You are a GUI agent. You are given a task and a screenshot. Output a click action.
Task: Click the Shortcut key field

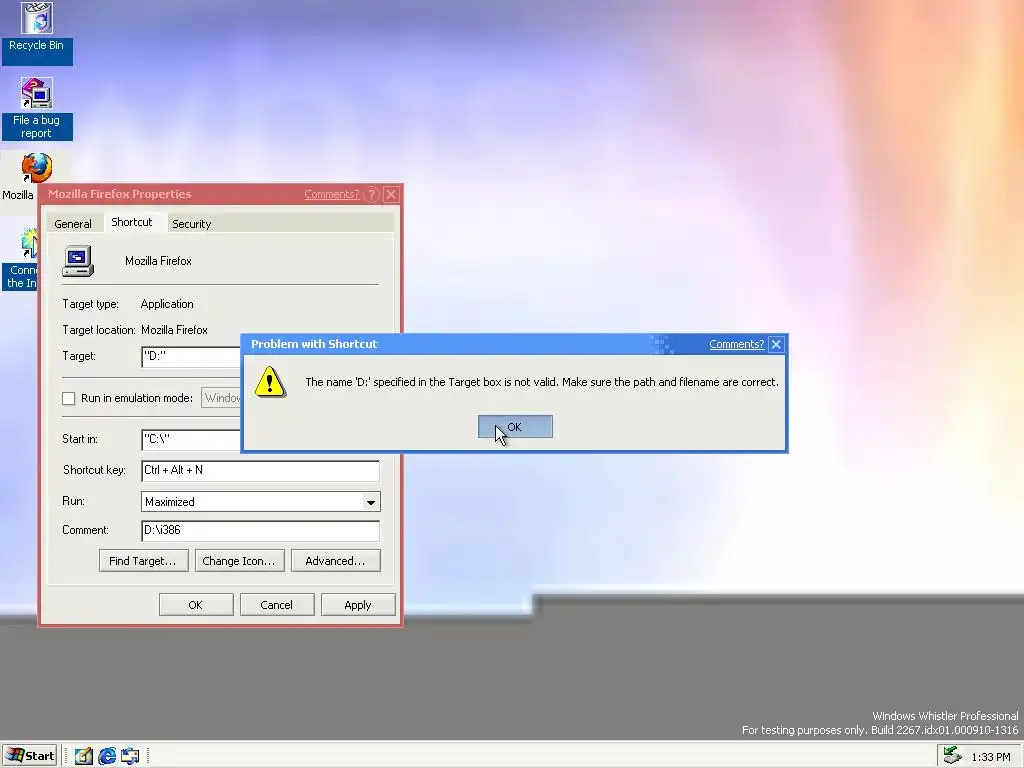[260, 470]
